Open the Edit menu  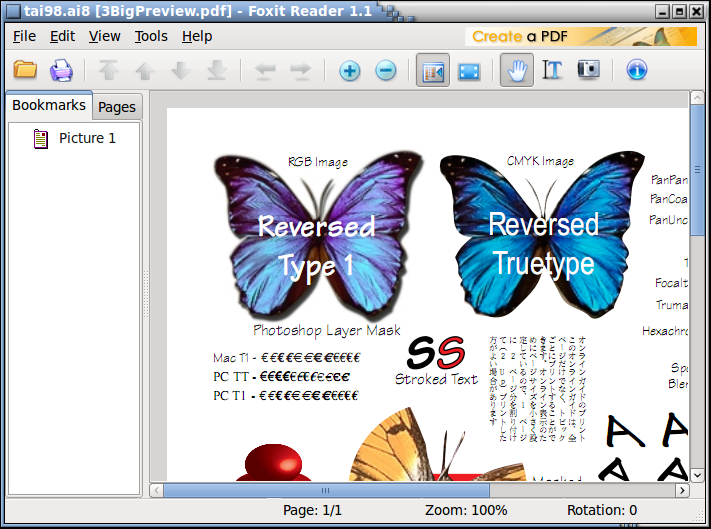point(62,36)
